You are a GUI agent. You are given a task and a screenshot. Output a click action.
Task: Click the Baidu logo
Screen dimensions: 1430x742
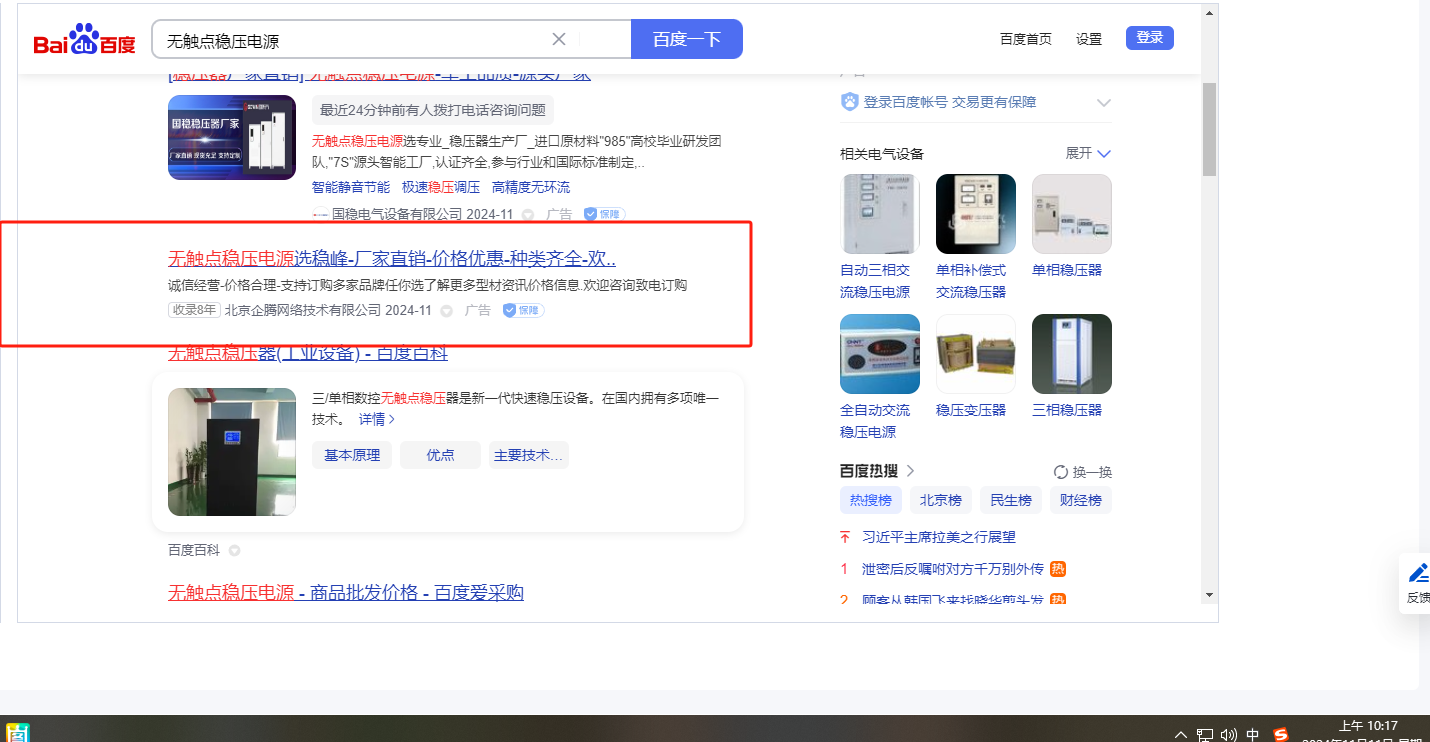[84, 40]
